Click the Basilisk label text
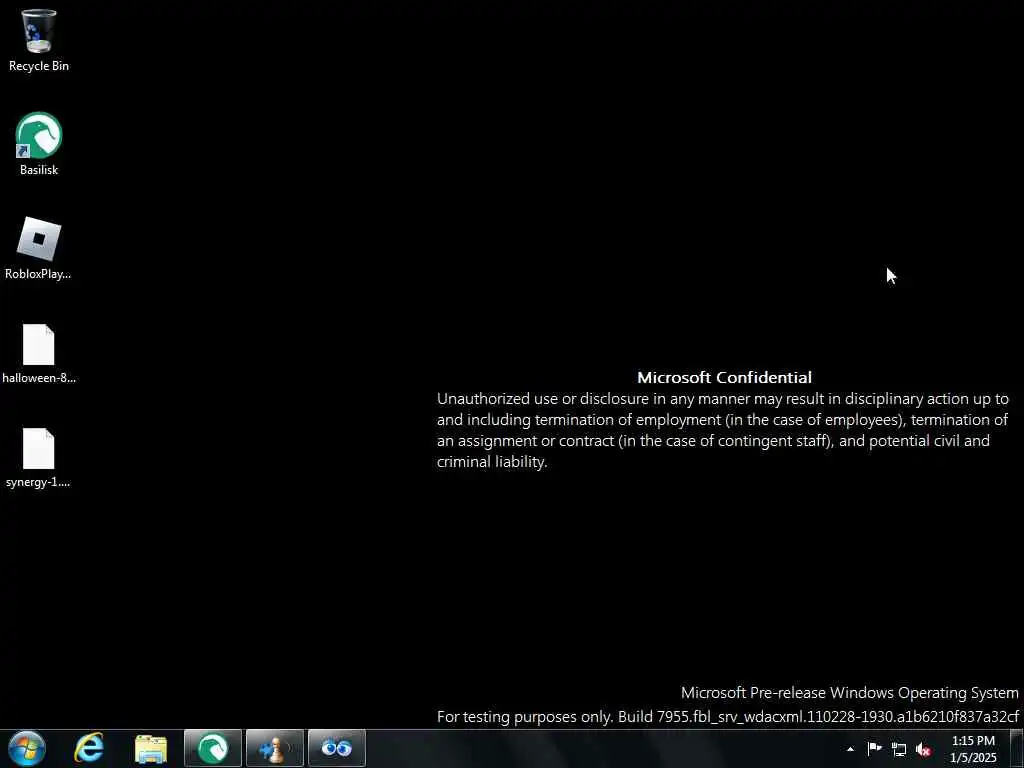Viewport: 1024px width, 768px height. coord(39,170)
